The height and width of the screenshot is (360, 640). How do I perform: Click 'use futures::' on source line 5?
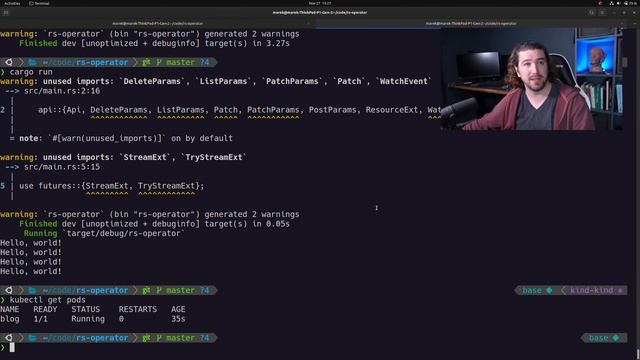click(50, 186)
